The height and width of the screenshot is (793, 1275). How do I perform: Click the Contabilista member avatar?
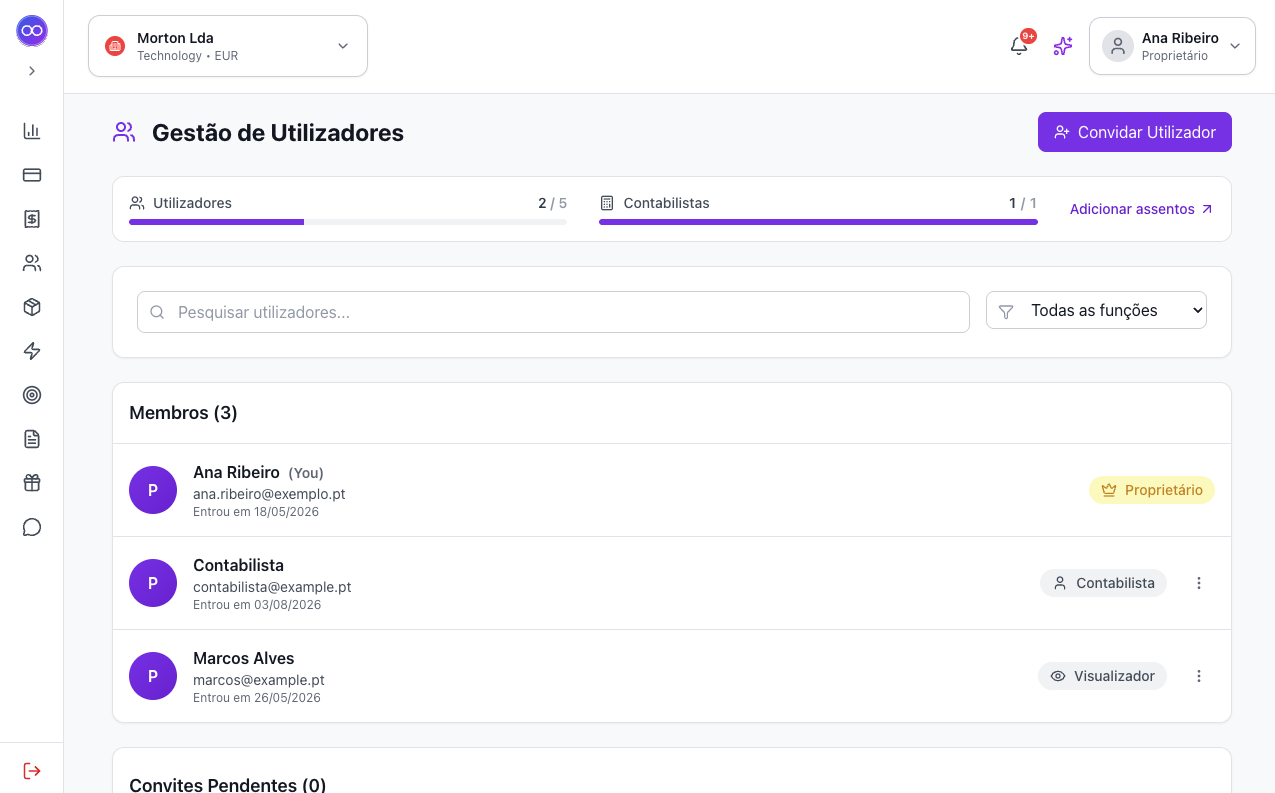153,583
